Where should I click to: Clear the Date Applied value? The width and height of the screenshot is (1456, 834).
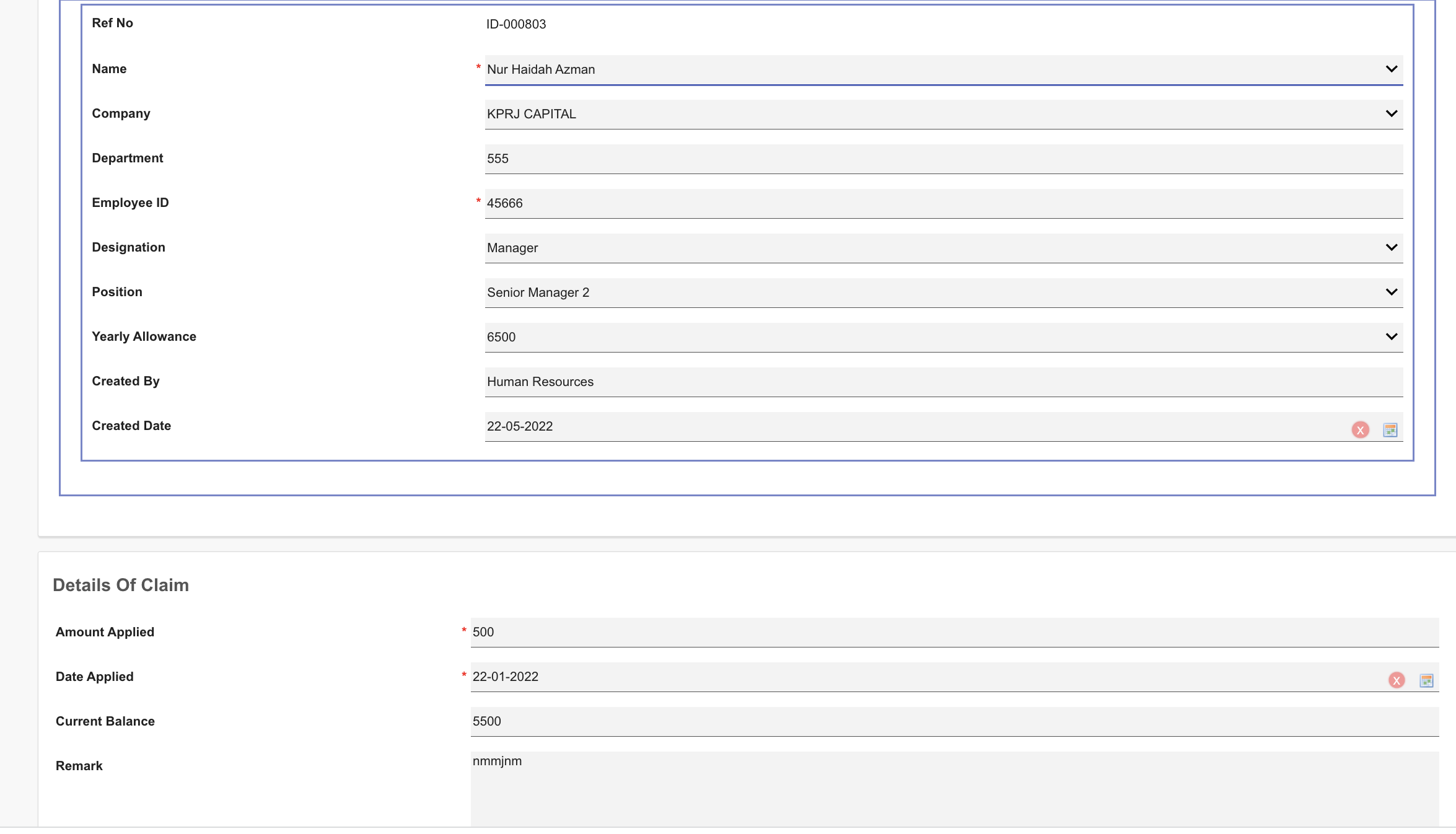1396,680
